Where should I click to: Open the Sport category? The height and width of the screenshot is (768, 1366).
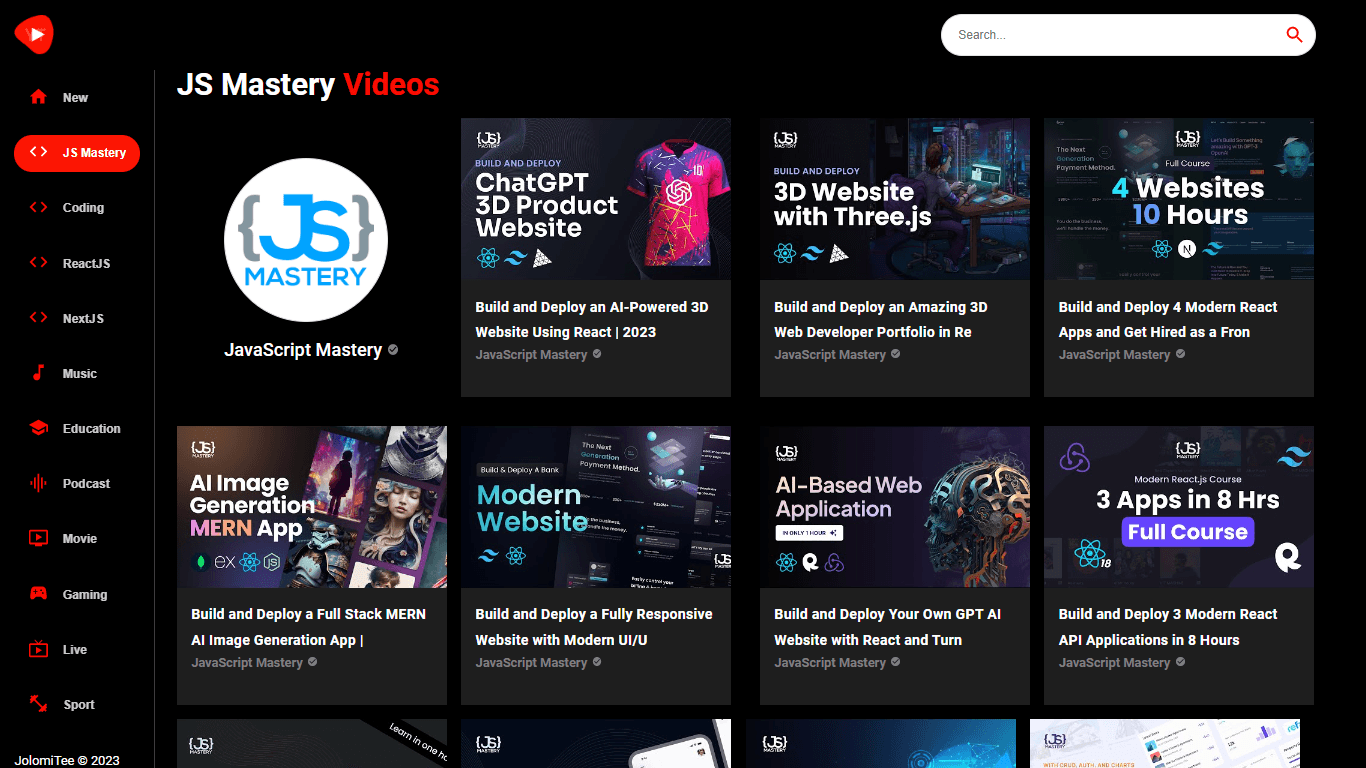[x=77, y=704]
